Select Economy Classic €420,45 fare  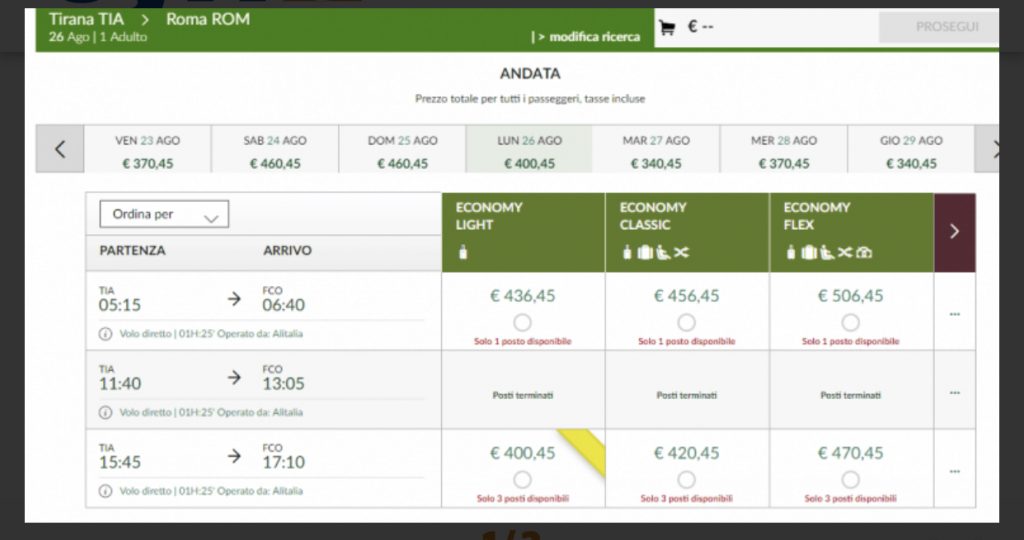[x=686, y=480]
